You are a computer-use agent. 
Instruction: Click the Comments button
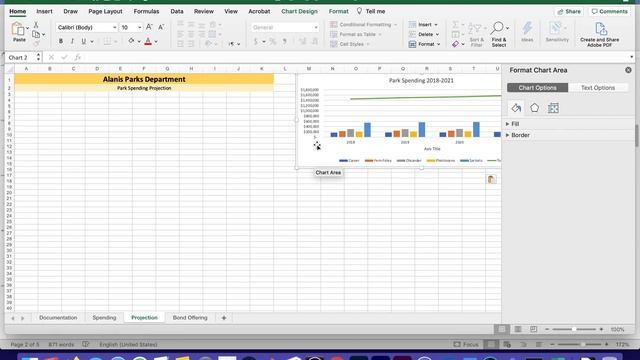tap(610, 11)
